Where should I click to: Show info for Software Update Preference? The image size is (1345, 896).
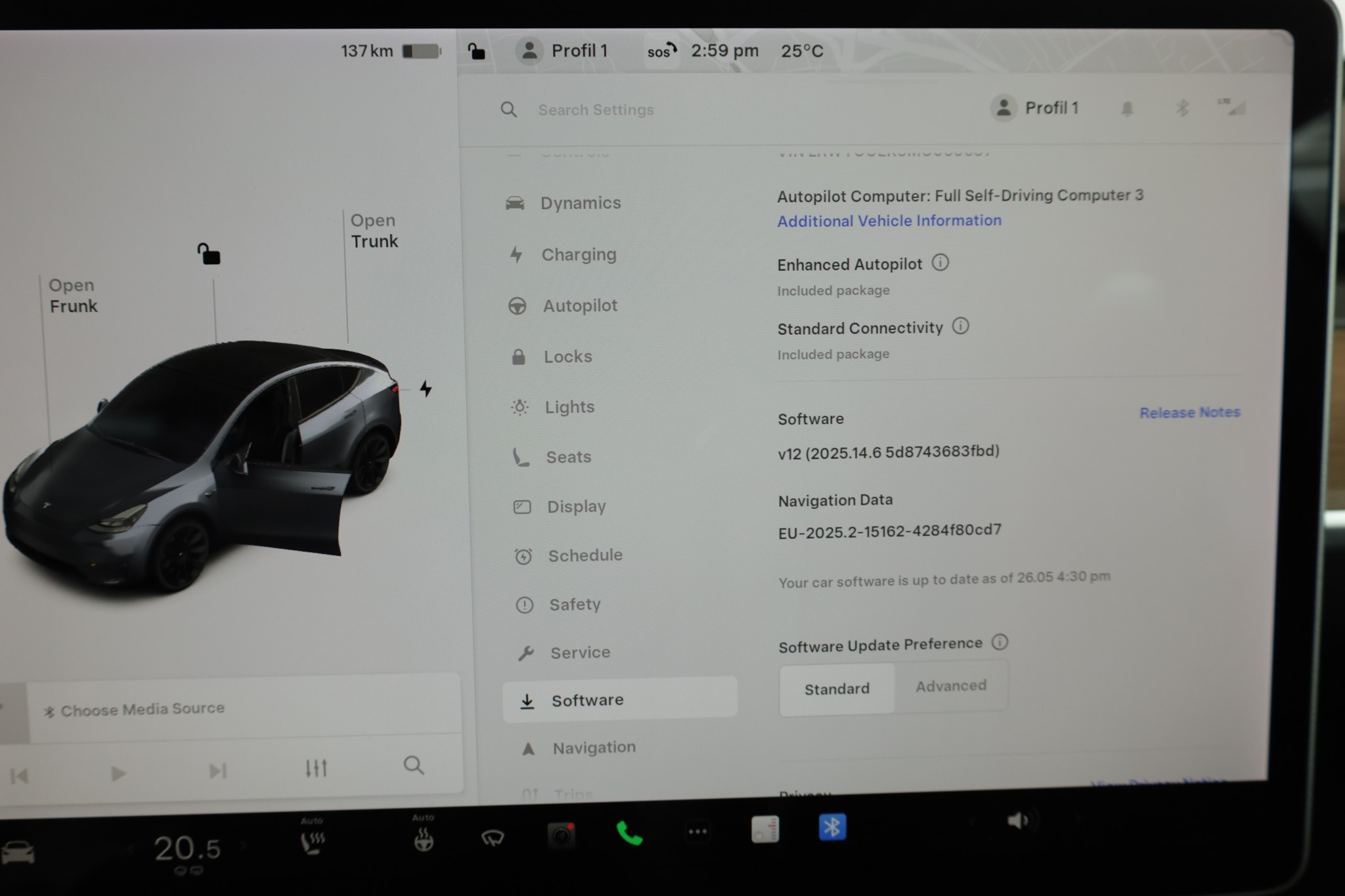[x=1000, y=642]
